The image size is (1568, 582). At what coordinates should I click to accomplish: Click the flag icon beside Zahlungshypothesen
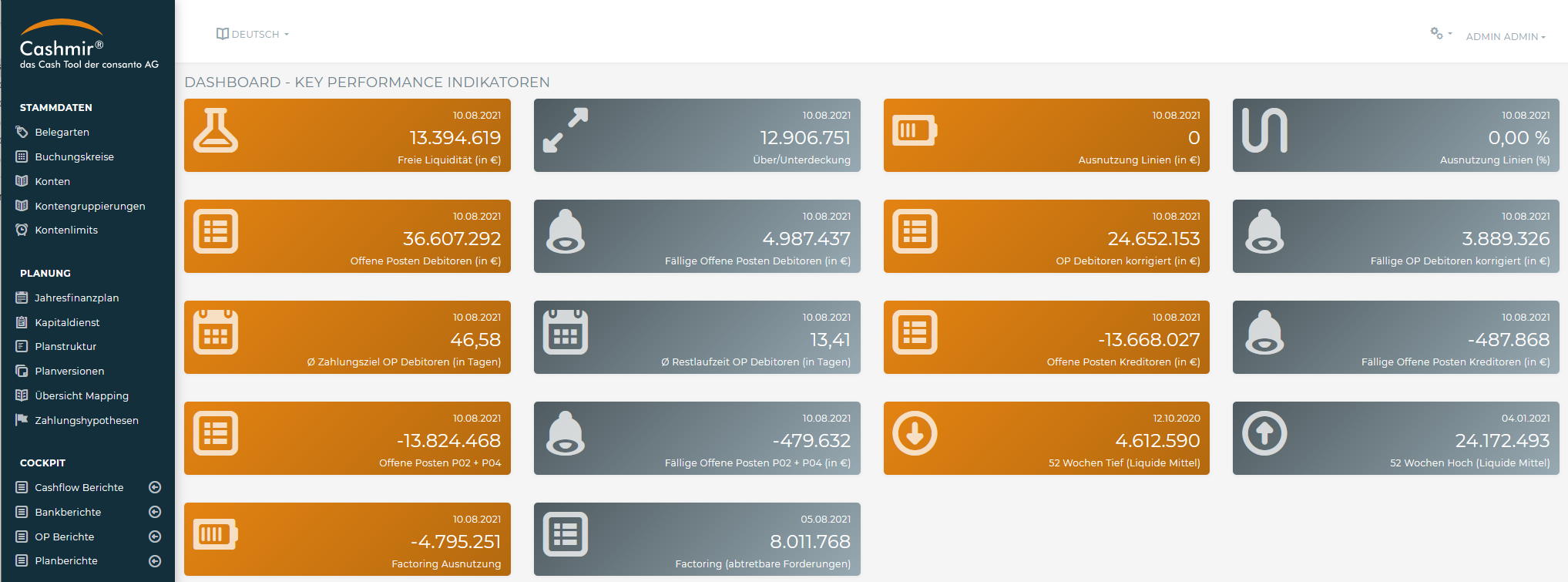tap(22, 420)
